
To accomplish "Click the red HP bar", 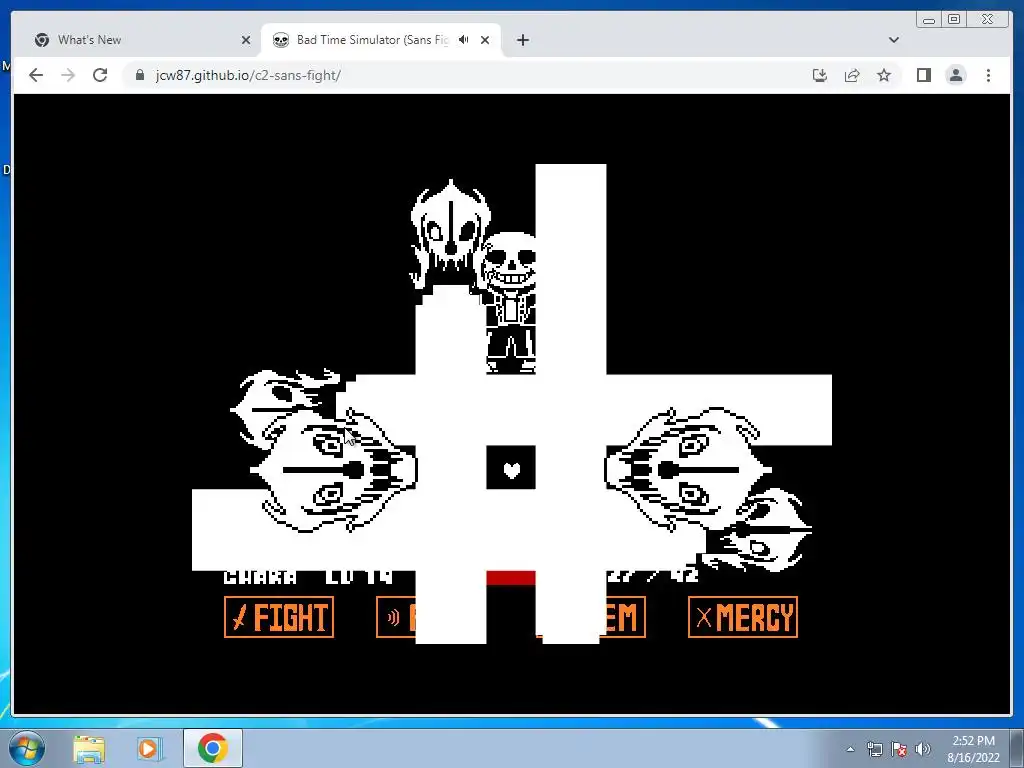I will (x=511, y=577).
